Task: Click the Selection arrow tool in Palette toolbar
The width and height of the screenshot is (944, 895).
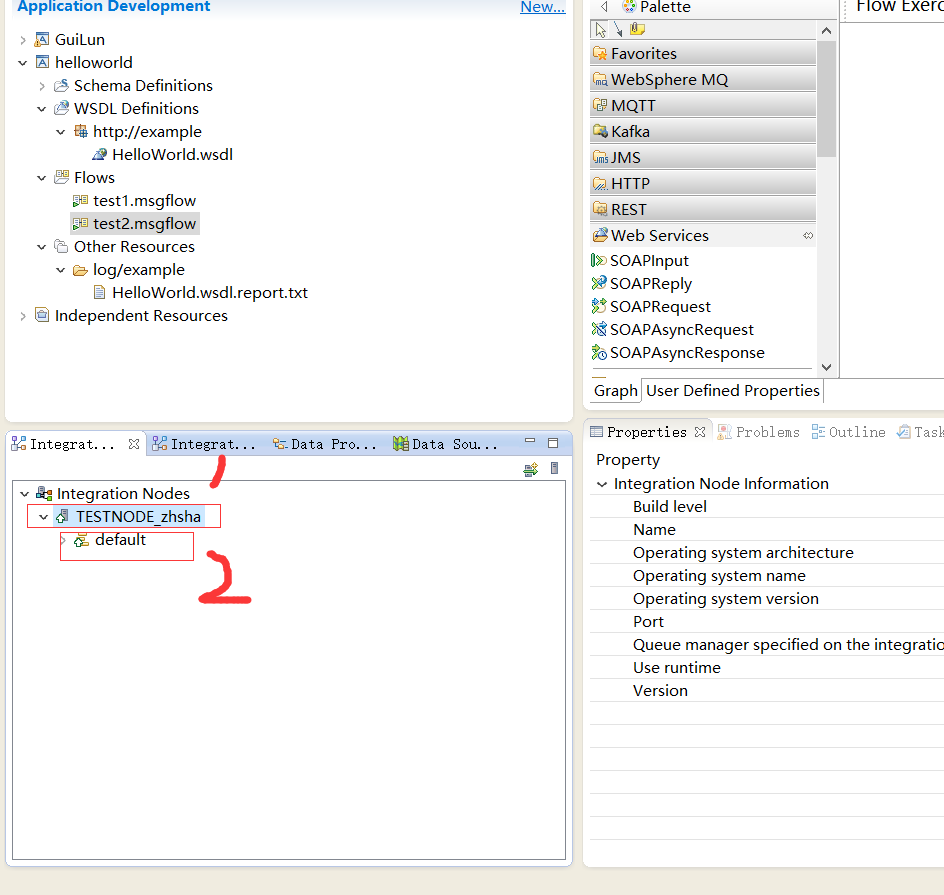Action: pos(601,29)
